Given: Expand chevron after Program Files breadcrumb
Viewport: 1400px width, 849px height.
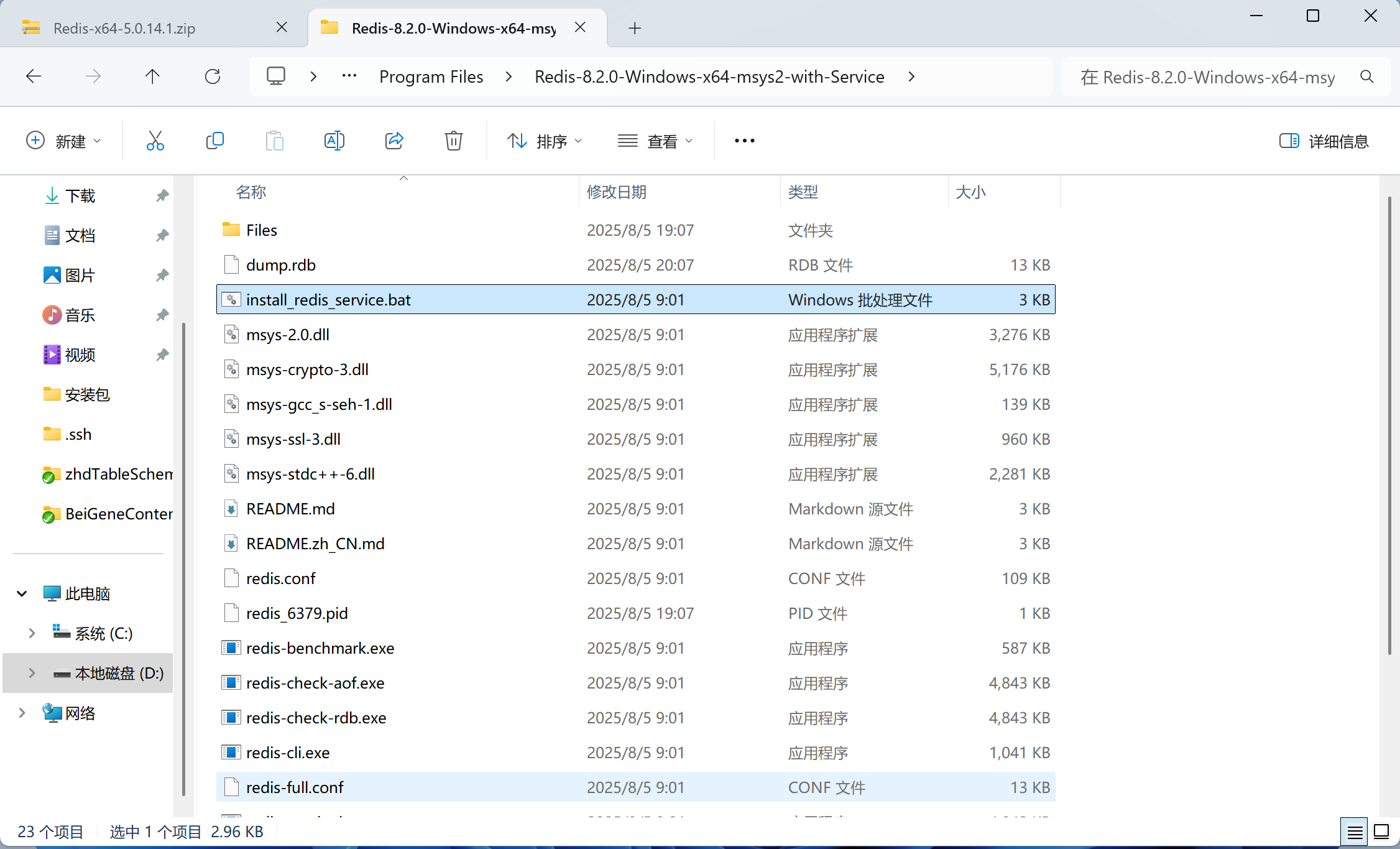Looking at the screenshot, I should (509, 77).
